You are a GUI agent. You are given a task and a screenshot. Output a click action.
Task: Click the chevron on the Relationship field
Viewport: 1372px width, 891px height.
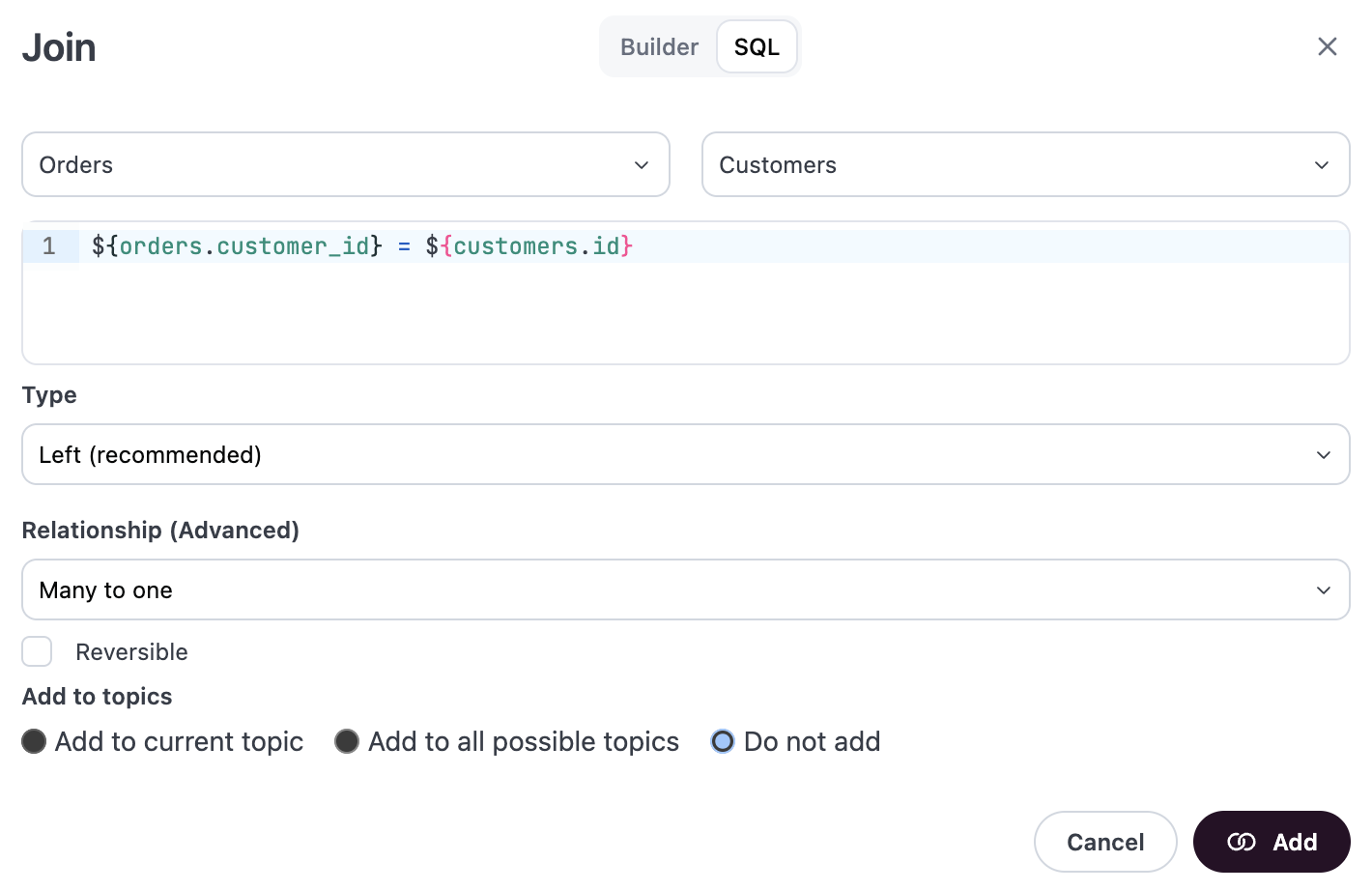[1323, 589]
